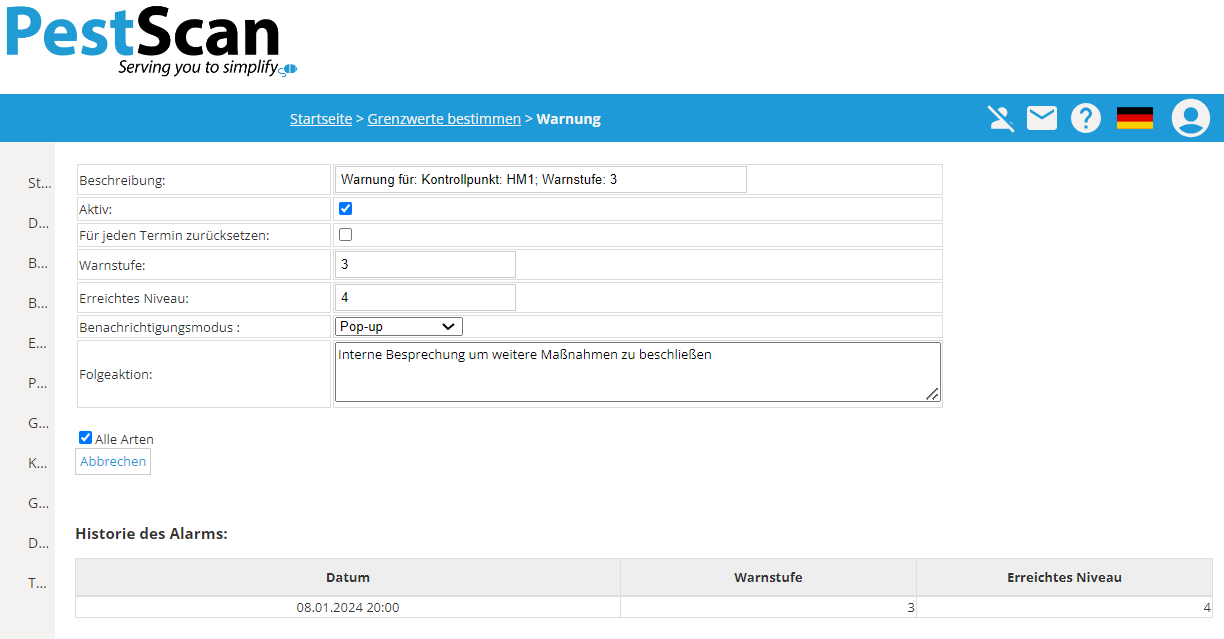1224x639 pixels.
Task: Focus the Warnstufe input field
Action: tap(425, 264)
